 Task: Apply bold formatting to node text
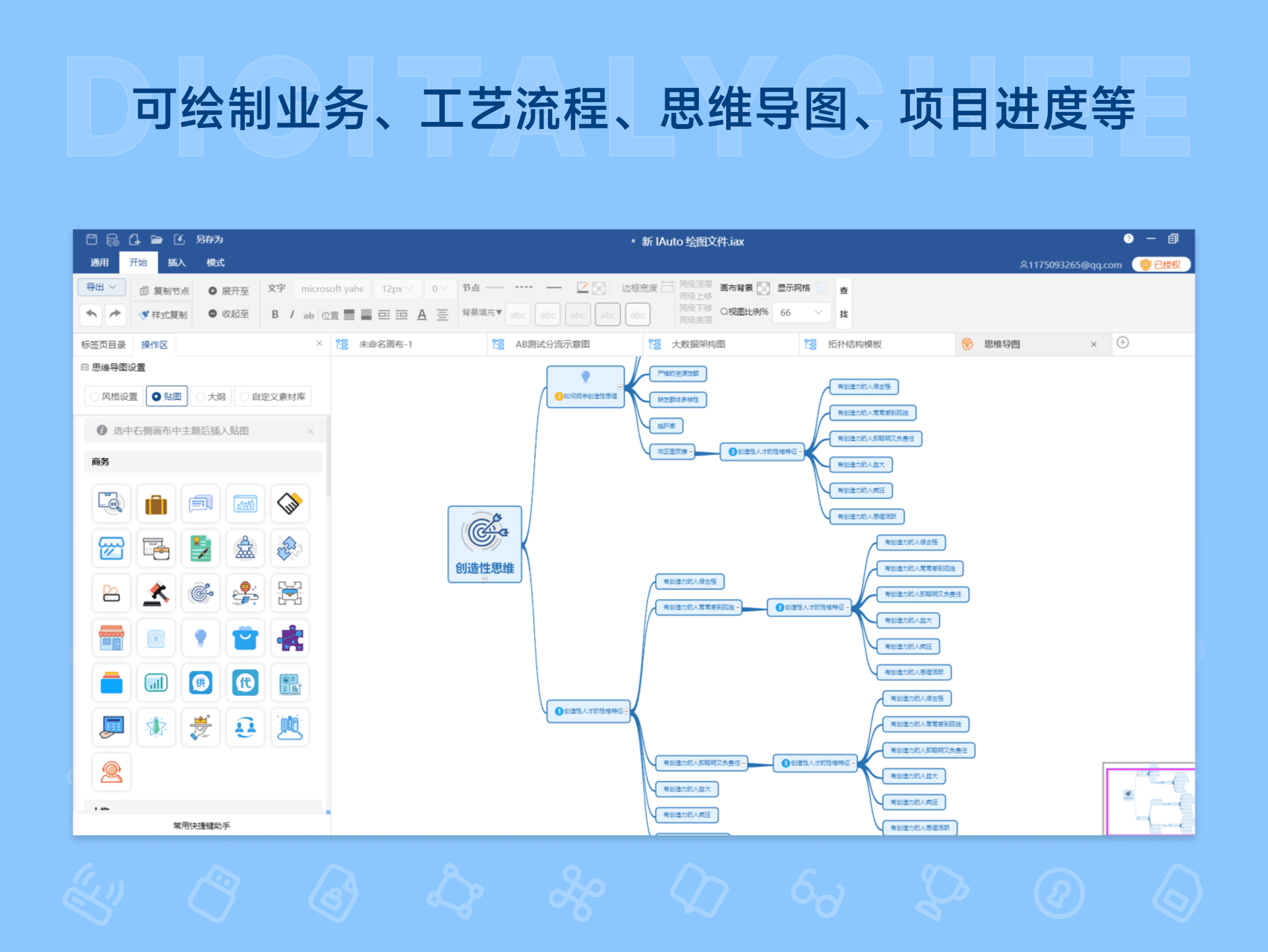click(x=276, y=315)
